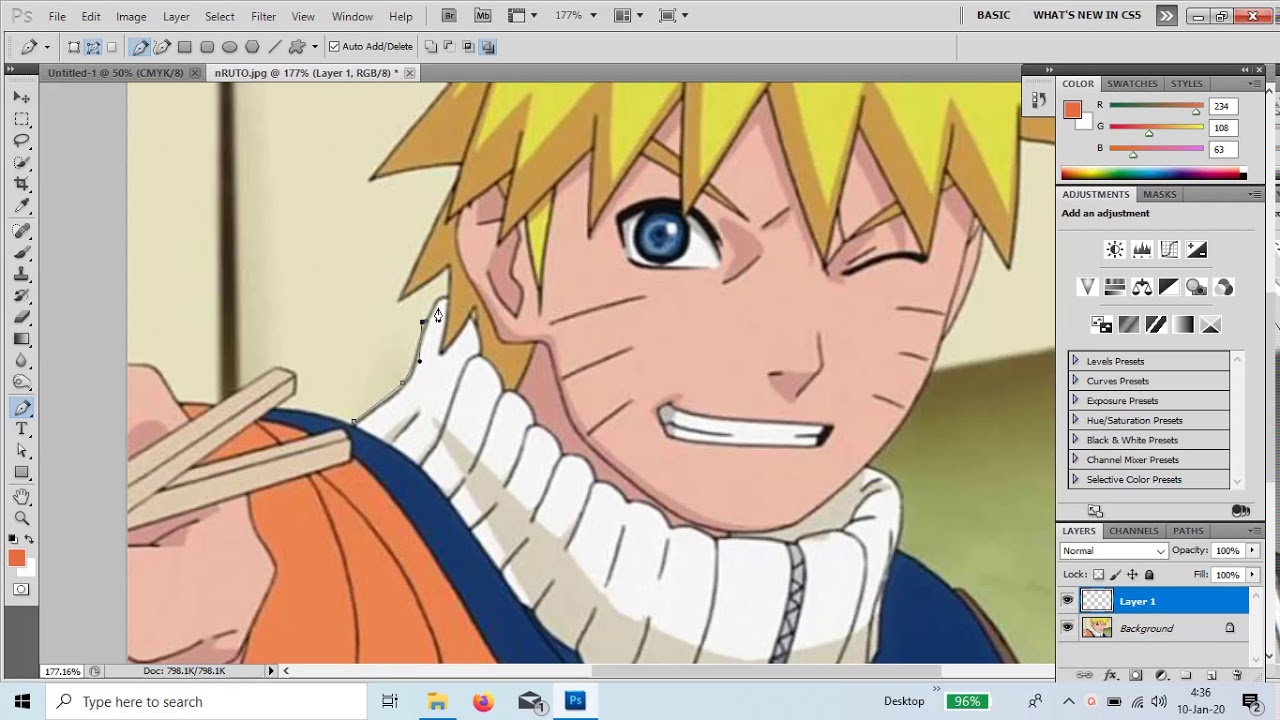The width and height of the screenshot is (1280, 720).
Task: Select the Eraser tool
Action: 21,318
